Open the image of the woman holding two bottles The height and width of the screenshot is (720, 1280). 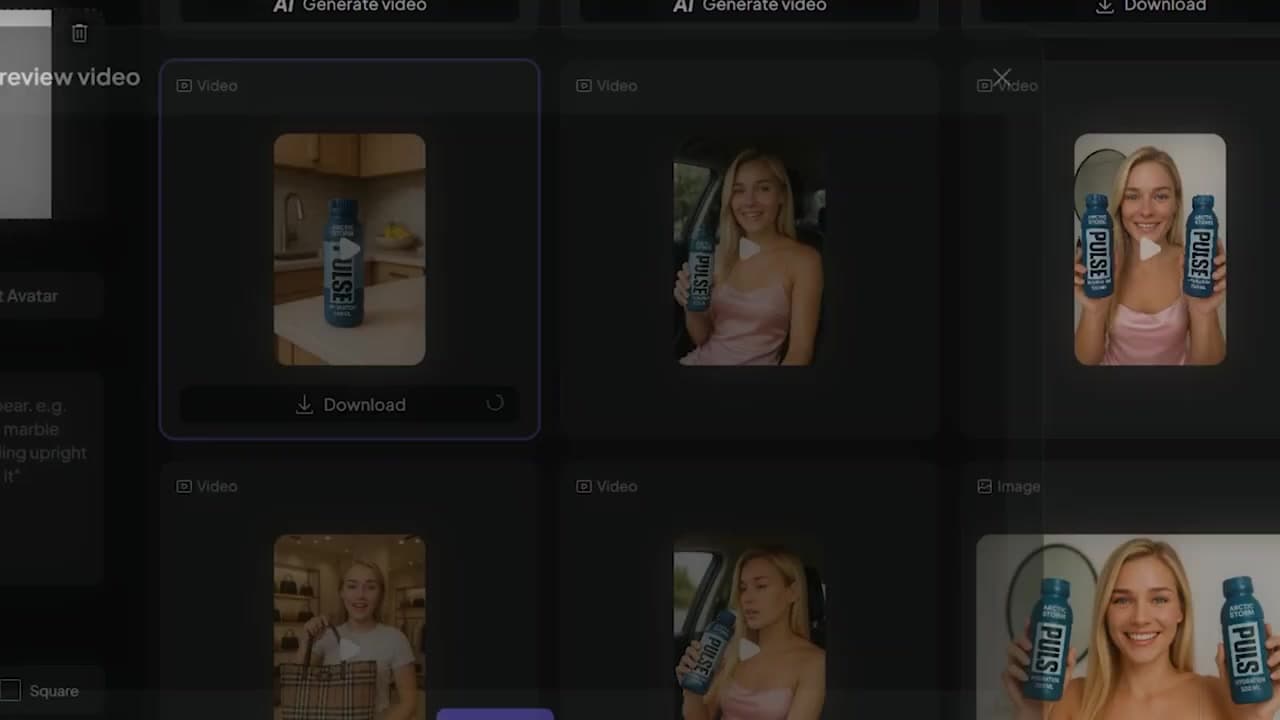(1128, 627)
